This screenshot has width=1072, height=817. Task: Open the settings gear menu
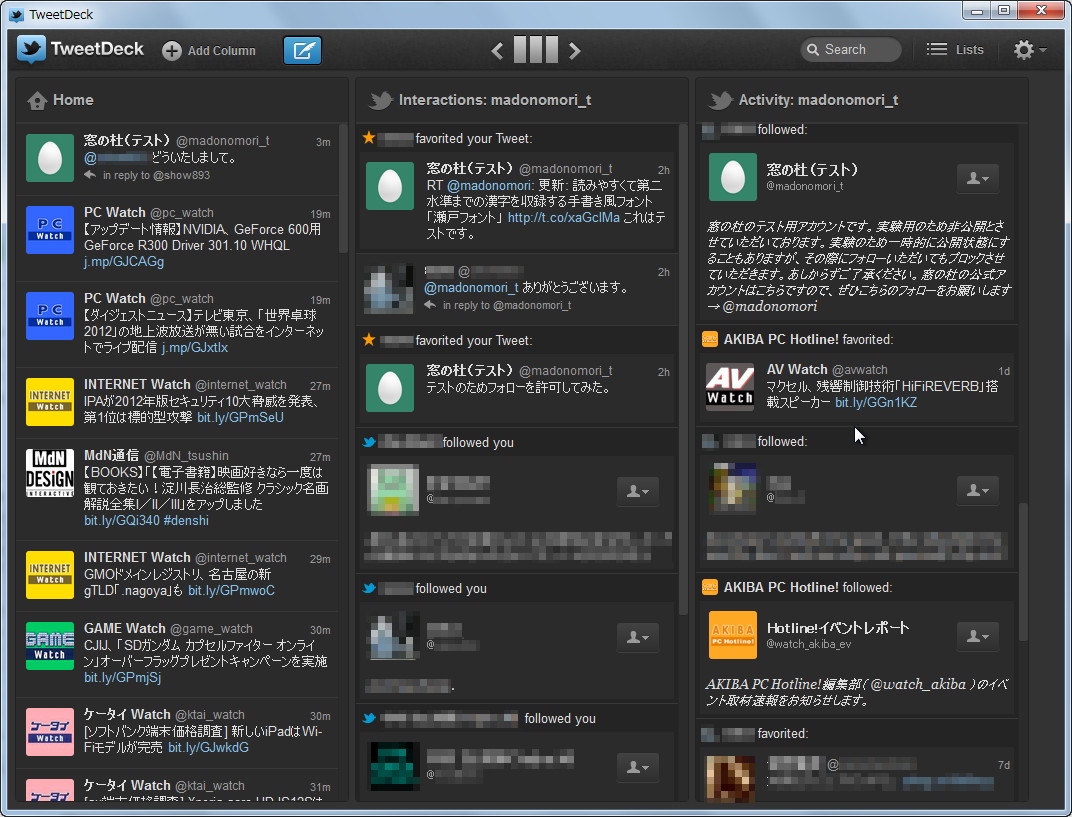coord(1023,49)
